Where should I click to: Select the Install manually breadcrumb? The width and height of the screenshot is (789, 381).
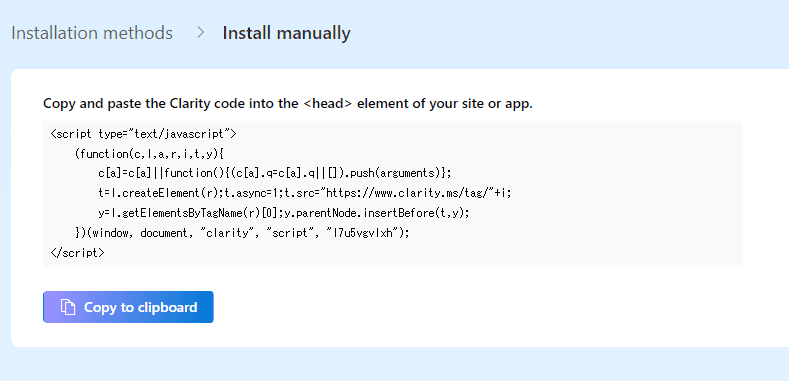(286, 33)
